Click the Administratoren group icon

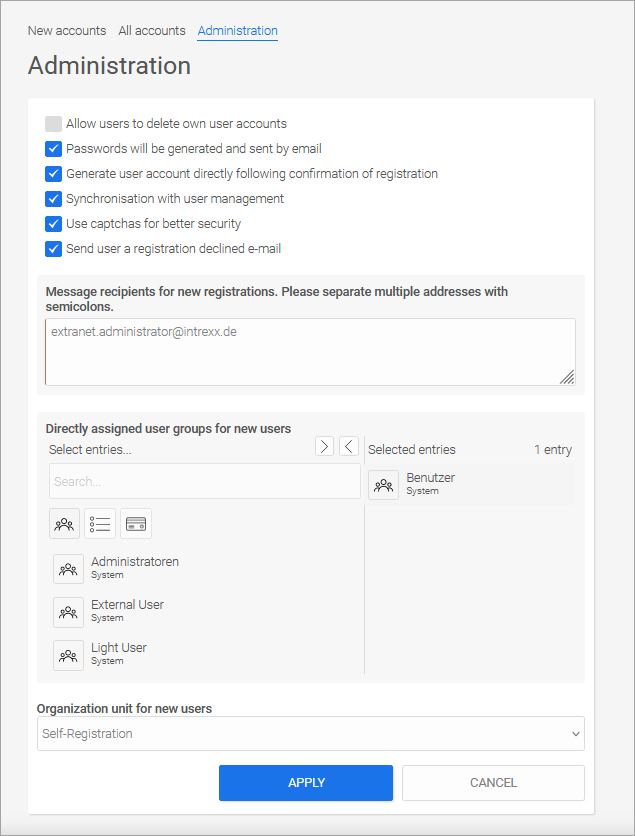[68, 569]
